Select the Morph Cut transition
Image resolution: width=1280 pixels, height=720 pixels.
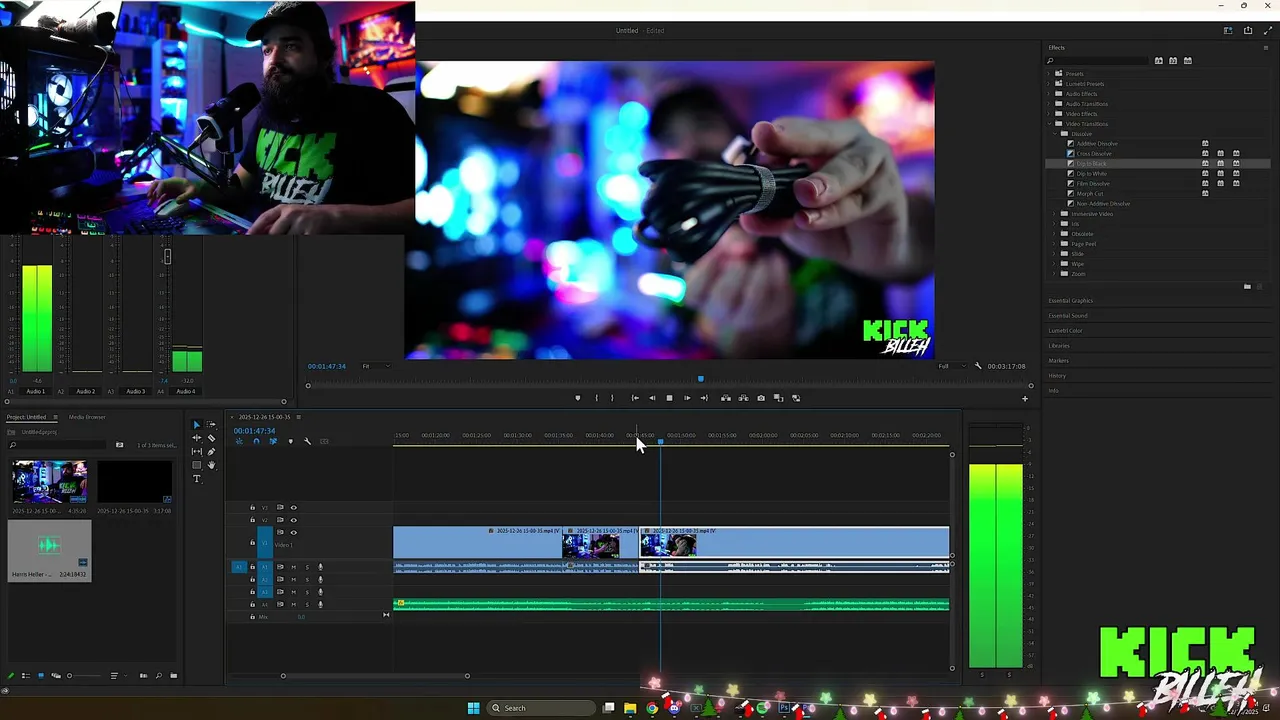click(1090, 194)
